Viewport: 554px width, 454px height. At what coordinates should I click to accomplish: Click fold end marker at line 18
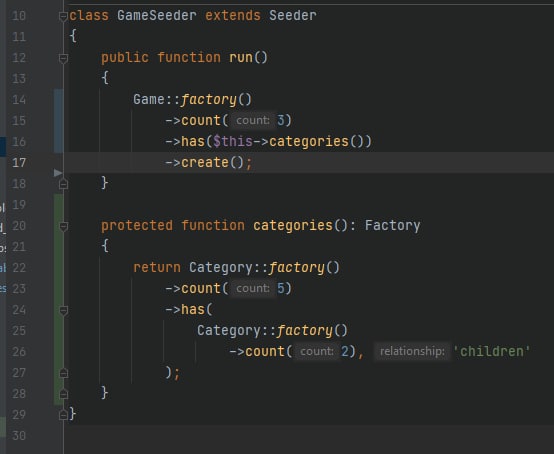(x=63, y=184)
